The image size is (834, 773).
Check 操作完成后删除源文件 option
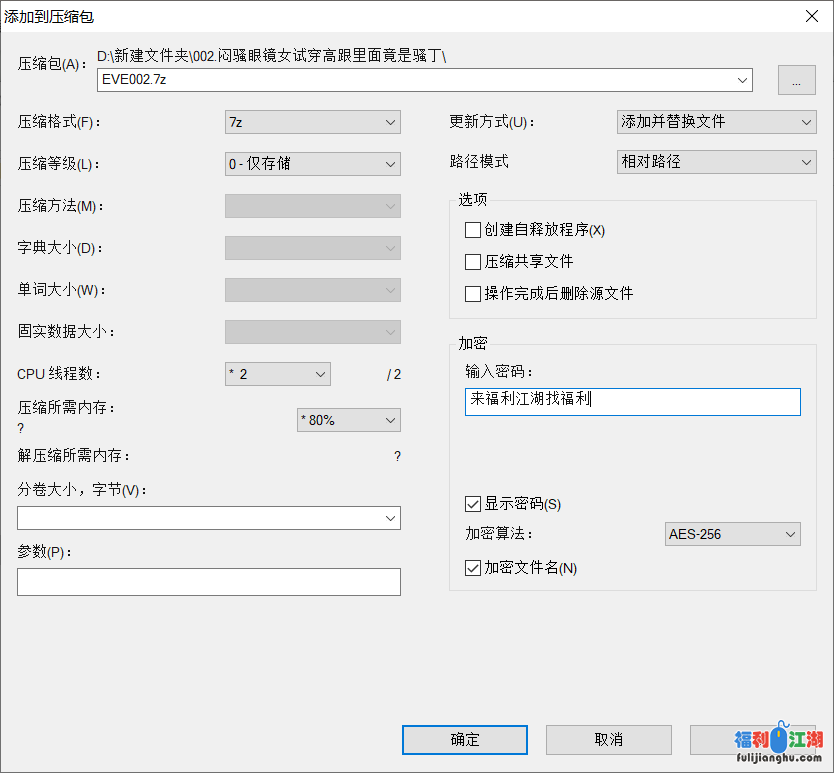pyautogui.click(x=474, y=294)
